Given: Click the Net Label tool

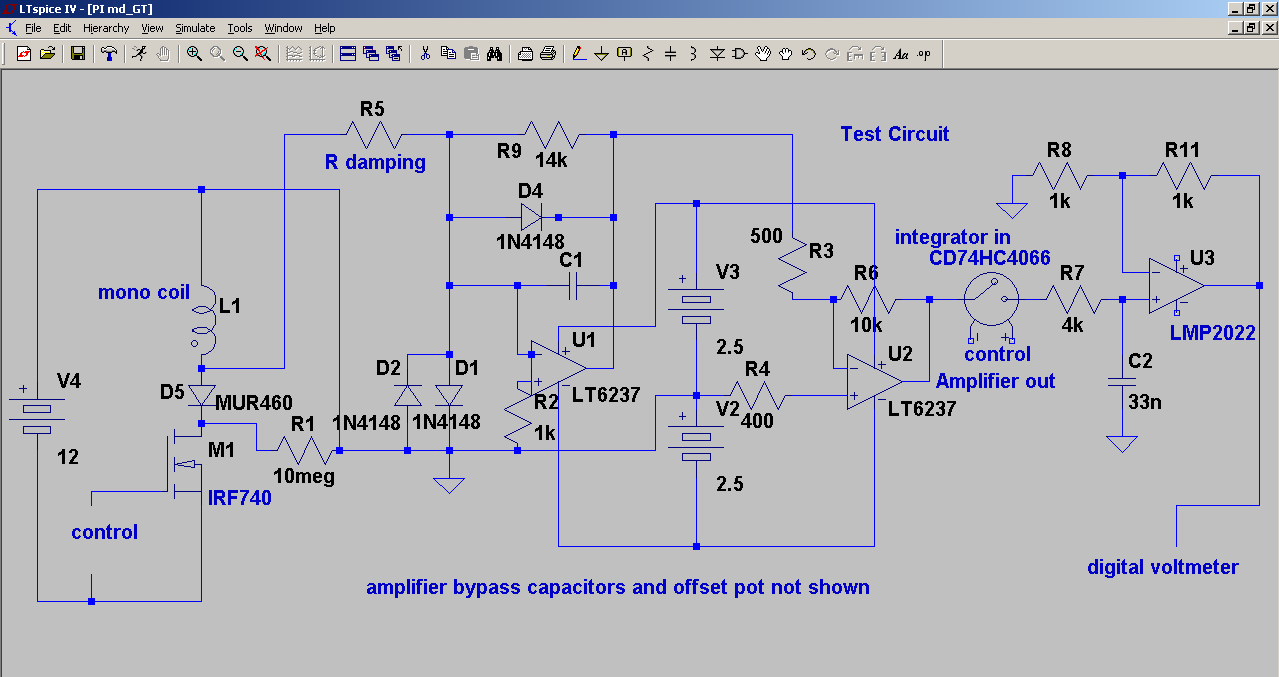Looking at the screenshot, I should click(x=625, y=54).
